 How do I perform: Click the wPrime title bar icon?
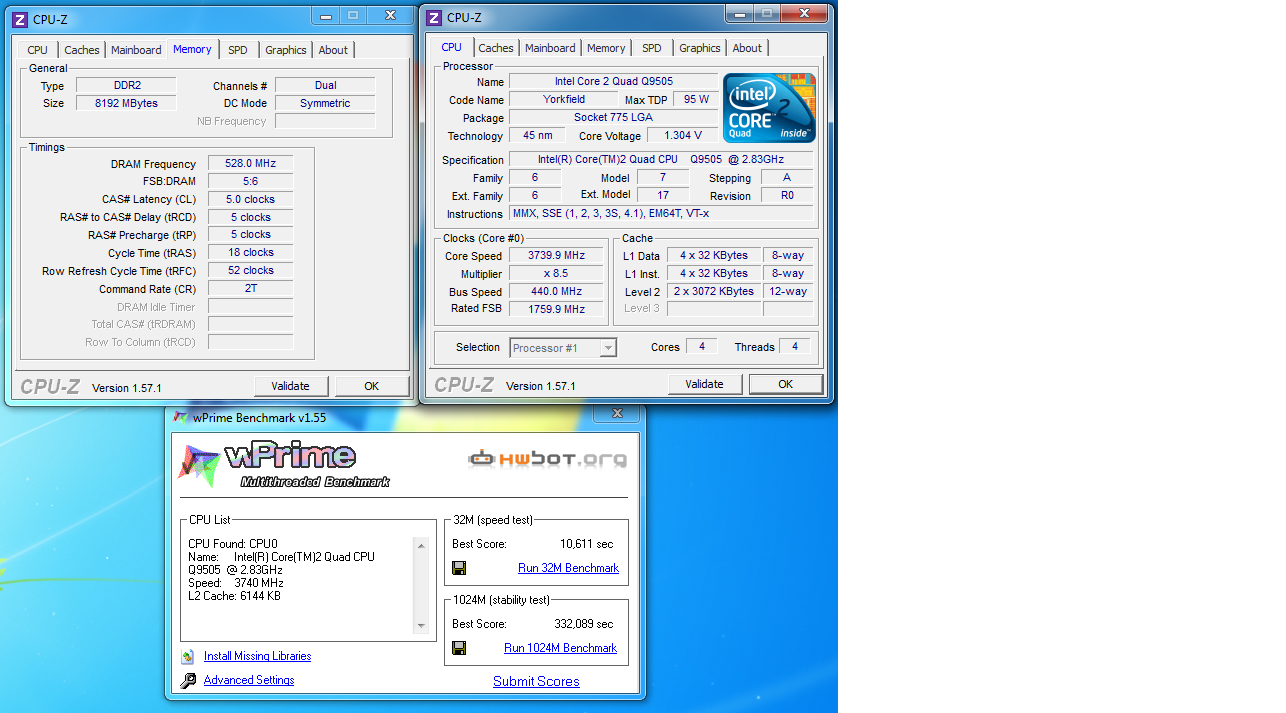[180, 417]
